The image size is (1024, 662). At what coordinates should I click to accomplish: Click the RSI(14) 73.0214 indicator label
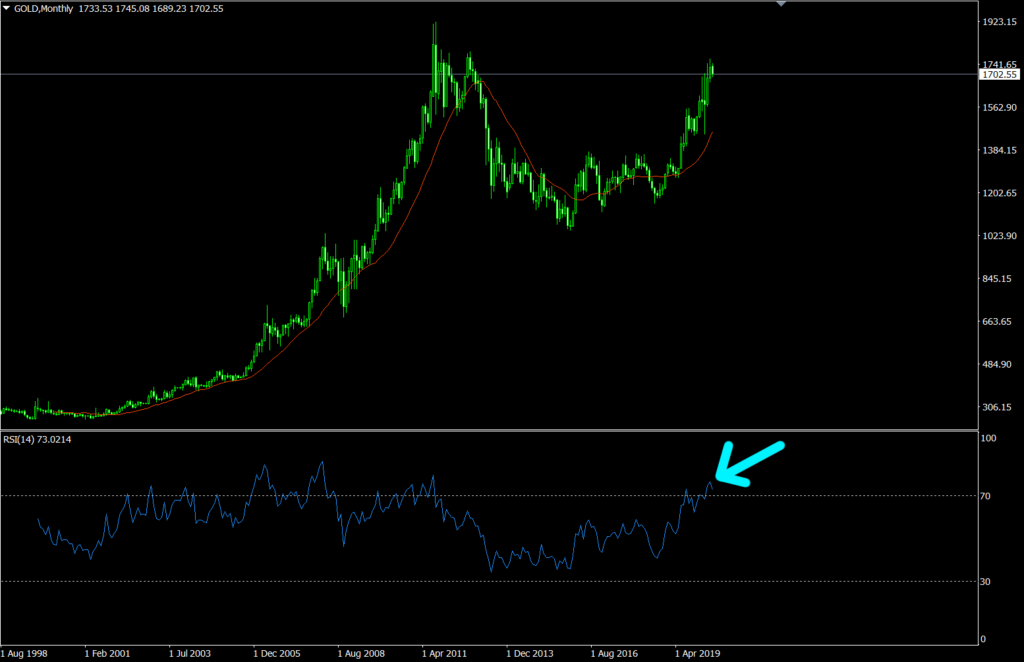pyautogui.click(x=42, y=439)
